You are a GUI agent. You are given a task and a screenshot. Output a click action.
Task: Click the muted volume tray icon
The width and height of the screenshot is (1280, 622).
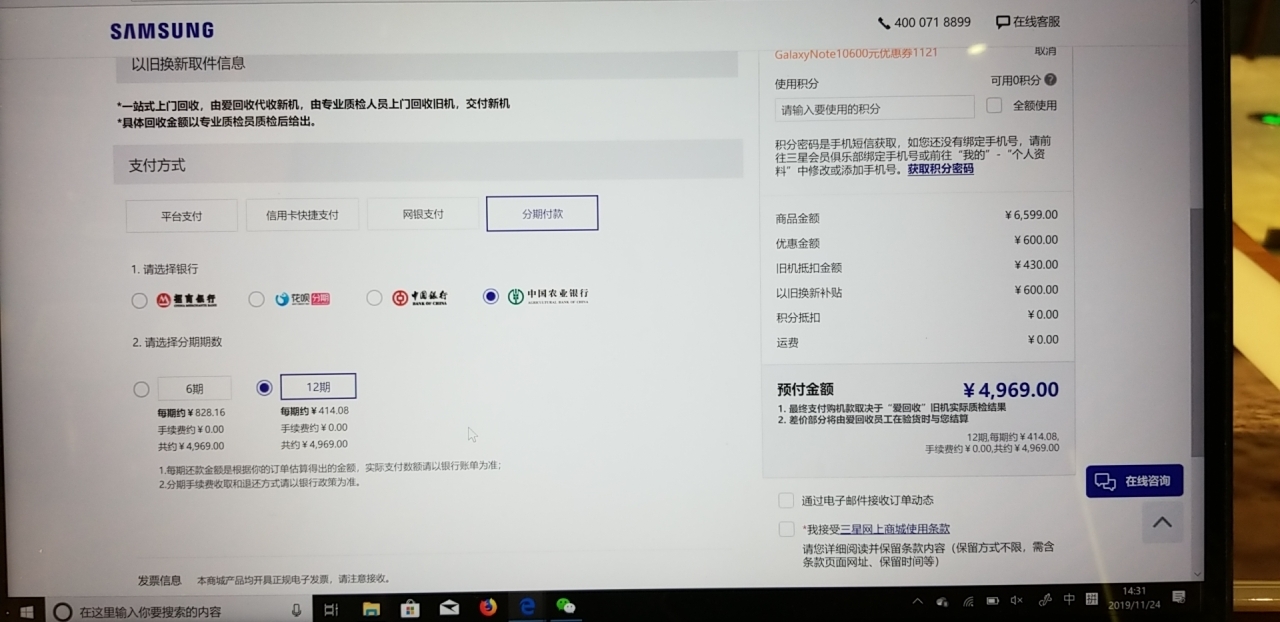[x=1017, y=600]
